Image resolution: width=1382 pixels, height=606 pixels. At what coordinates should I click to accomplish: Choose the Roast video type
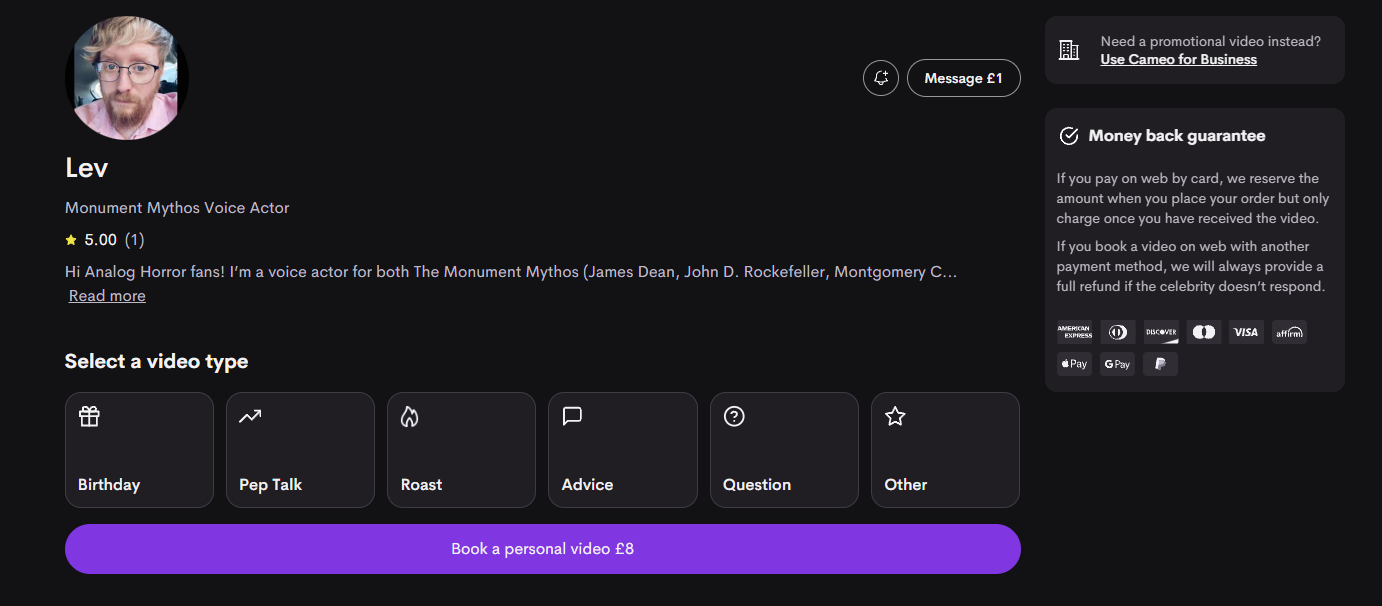tap(461, 450)
